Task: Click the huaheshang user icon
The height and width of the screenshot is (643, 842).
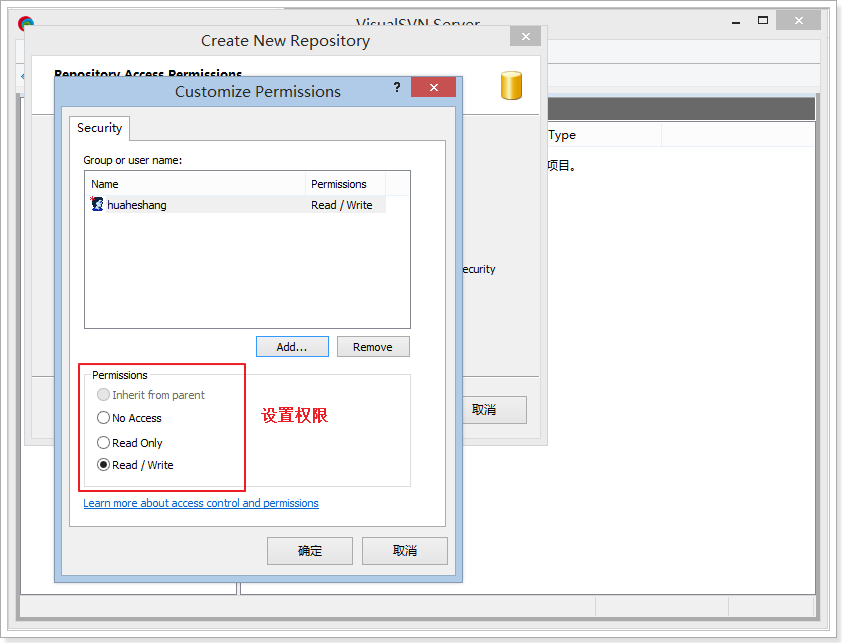Action: (97, 204)
